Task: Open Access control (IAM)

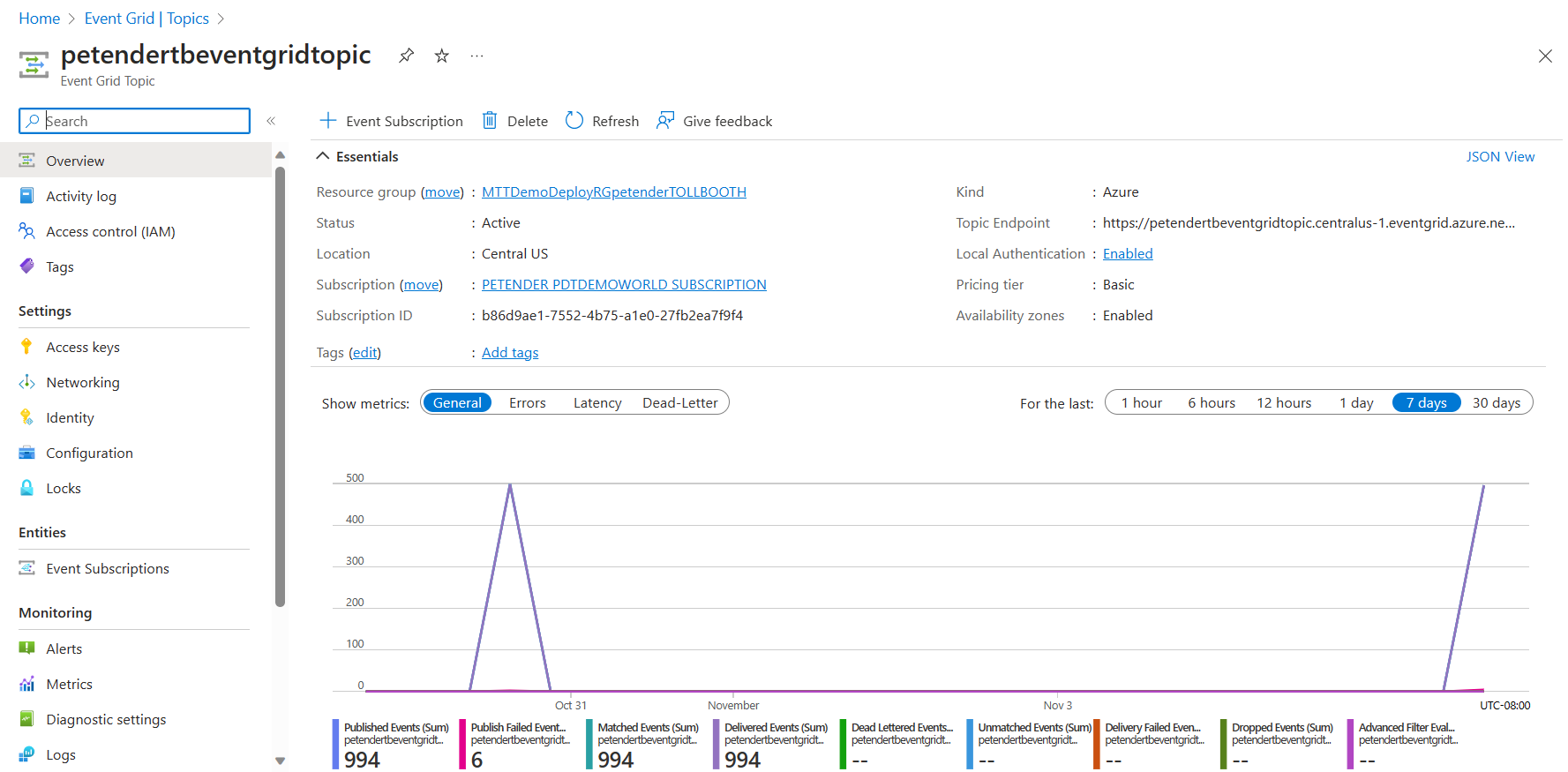Action: [110, 231]
